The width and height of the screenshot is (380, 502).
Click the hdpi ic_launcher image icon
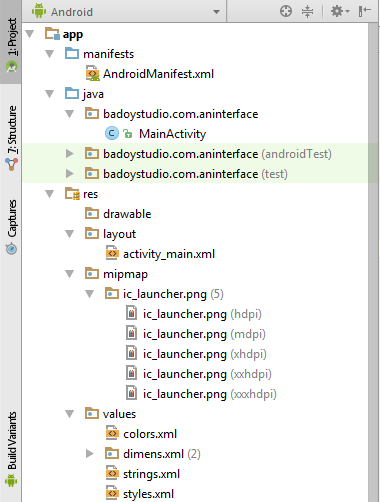point(132,313)
